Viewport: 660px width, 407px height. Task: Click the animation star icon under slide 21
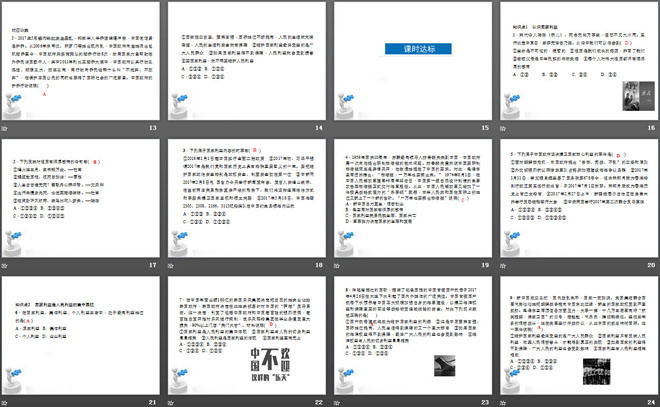[5, 403]
